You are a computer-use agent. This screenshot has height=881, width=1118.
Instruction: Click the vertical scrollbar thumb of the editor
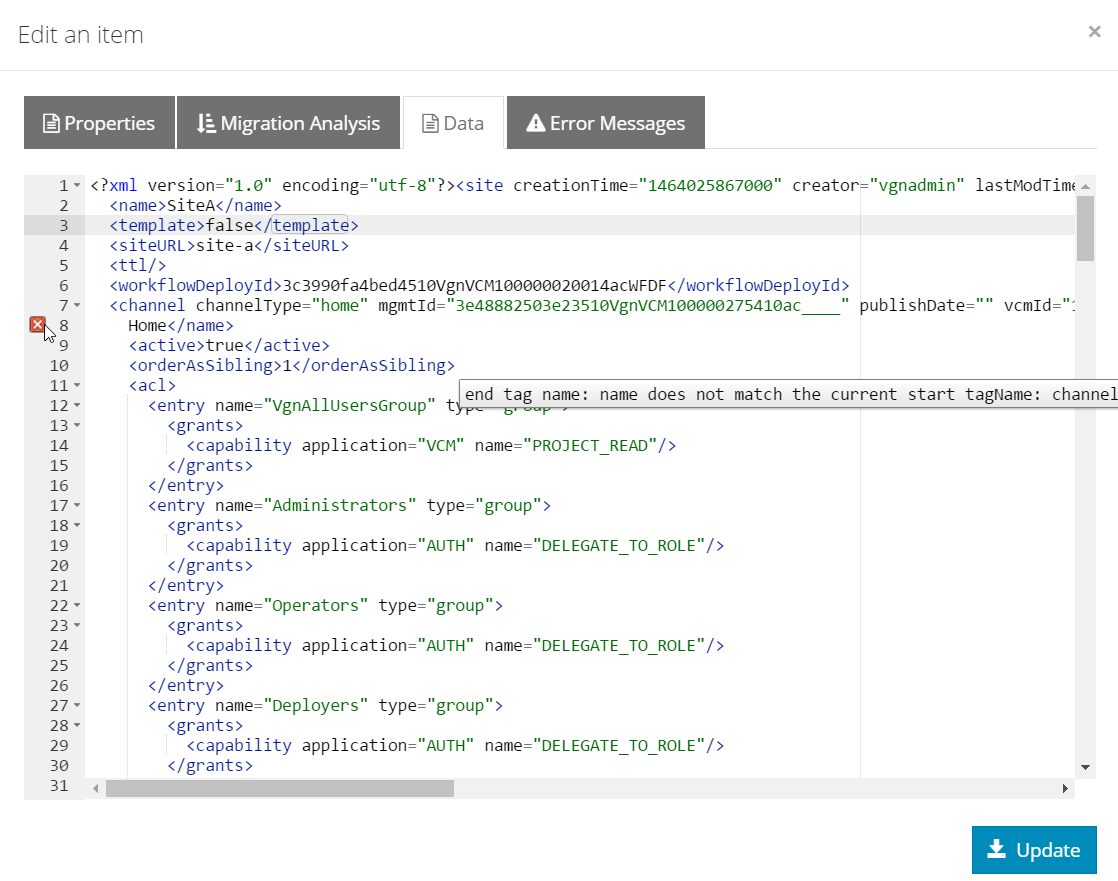(1085, 228)
